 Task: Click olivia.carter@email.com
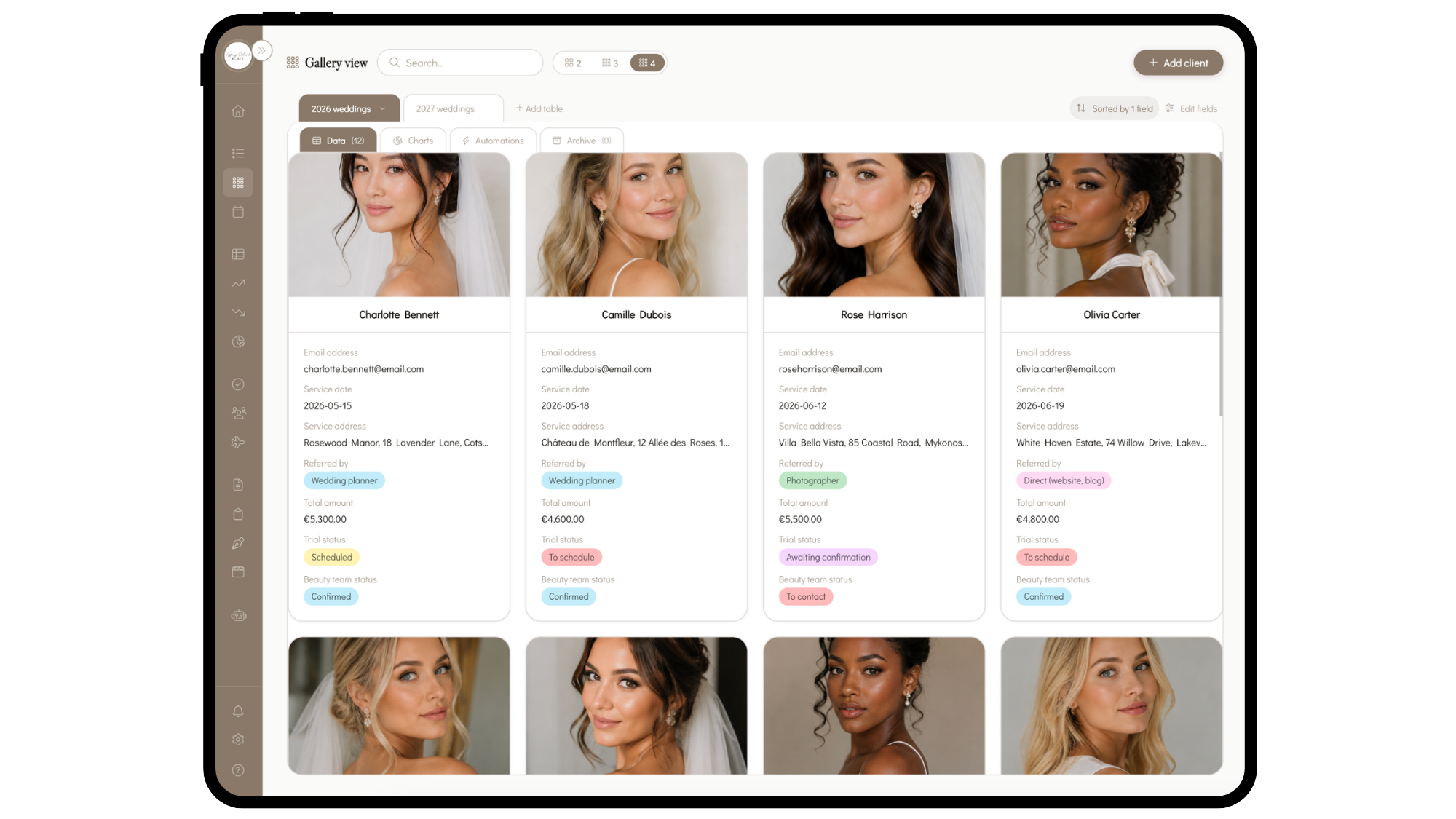pos(1065,369)
